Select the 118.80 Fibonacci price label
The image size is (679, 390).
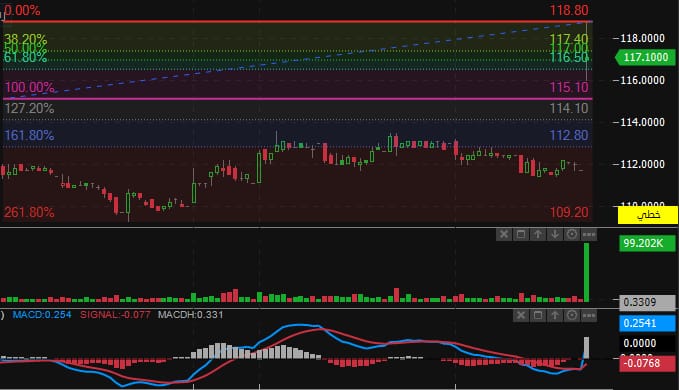point(569,10)
